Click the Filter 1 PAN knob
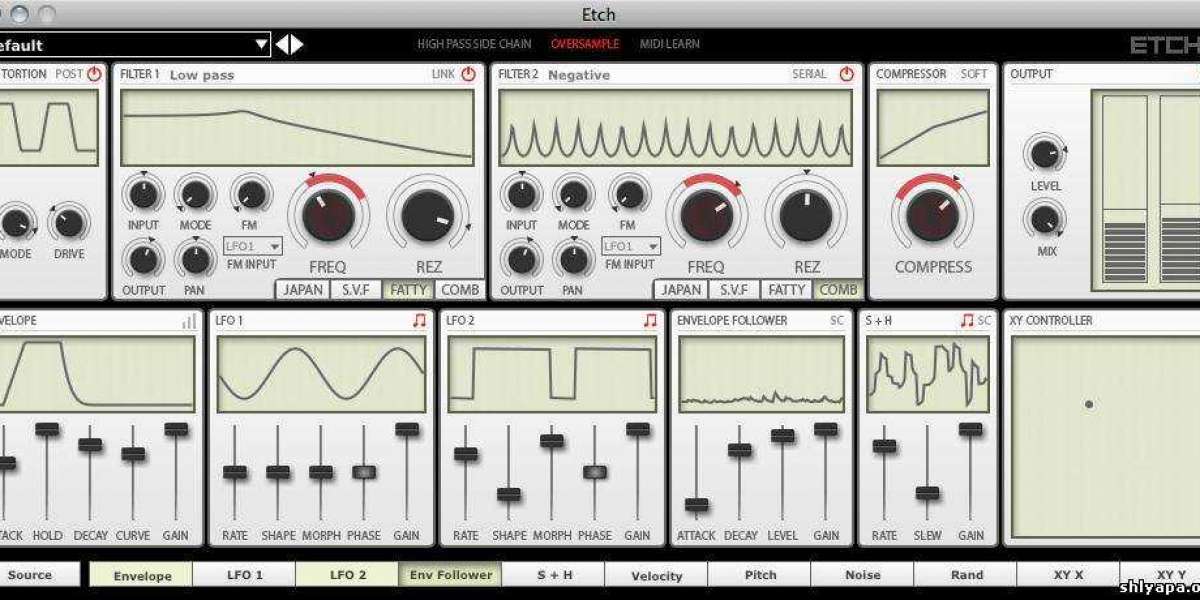 pyautogui.click(x=195, y=259)
